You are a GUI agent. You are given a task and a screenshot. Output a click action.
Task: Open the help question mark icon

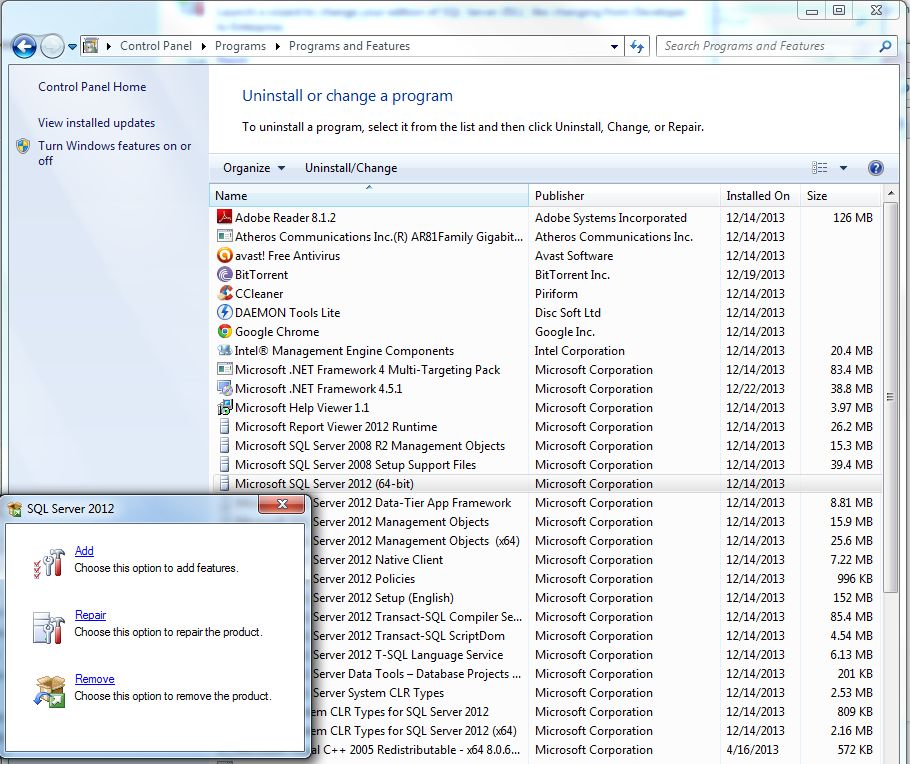pos(875,168)
